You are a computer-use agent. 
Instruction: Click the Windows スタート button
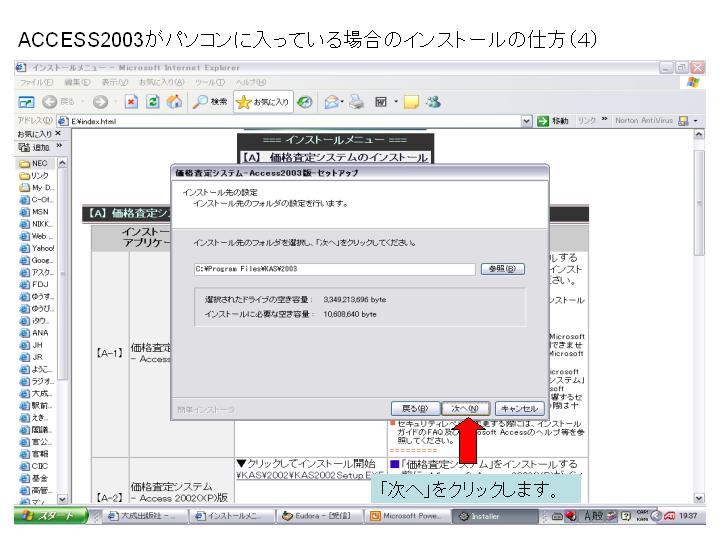(x=51, y=516)
